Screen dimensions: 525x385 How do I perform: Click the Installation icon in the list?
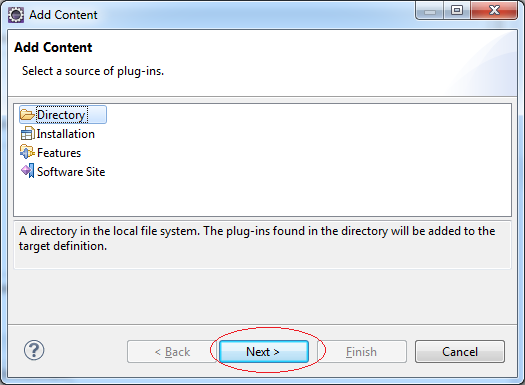27,134
